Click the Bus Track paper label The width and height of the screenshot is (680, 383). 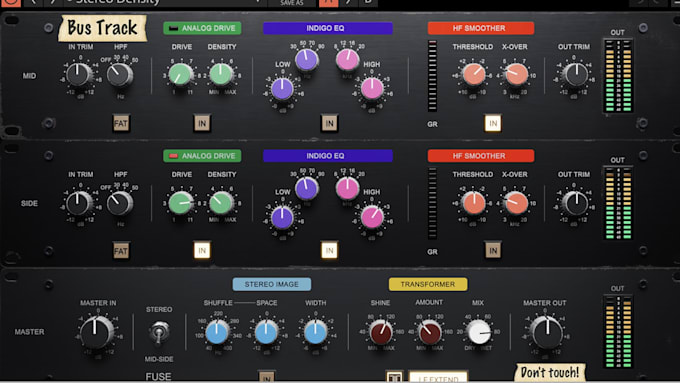coord(102,28)
